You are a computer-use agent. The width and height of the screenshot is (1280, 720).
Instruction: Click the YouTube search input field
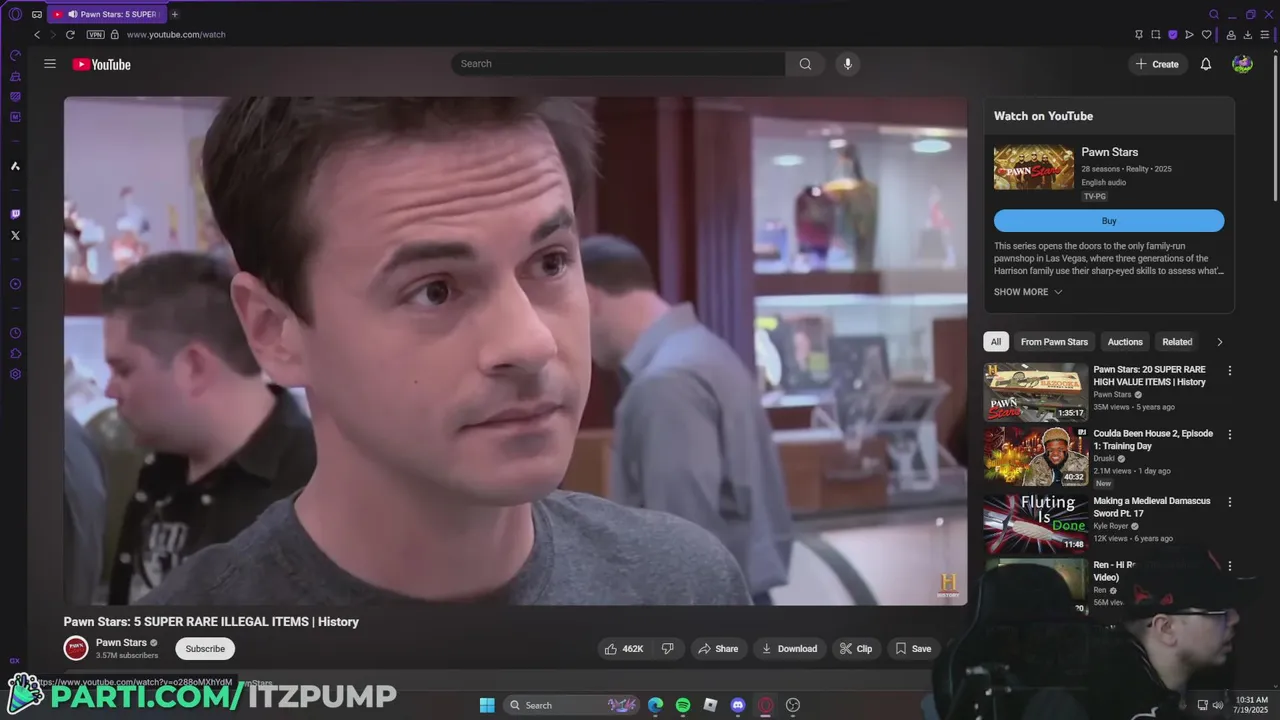[x=618, y=64]
